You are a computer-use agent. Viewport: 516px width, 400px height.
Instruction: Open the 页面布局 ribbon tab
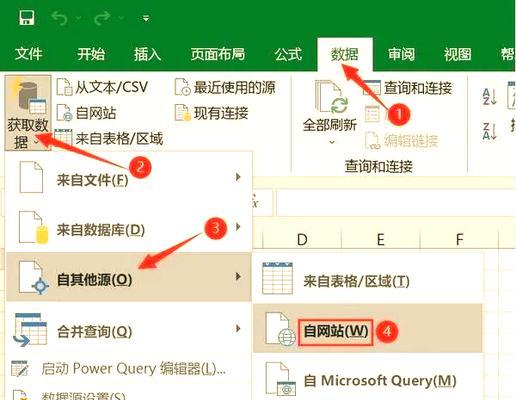pyautogui.click(x=218, y=54)
